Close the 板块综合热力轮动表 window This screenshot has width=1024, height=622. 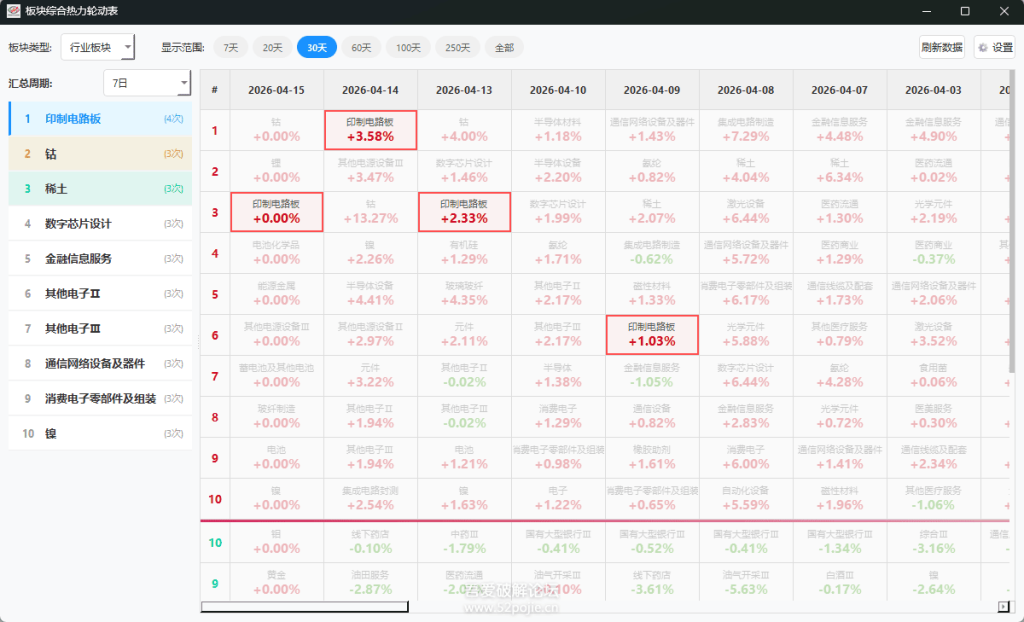click(1004, 11)
